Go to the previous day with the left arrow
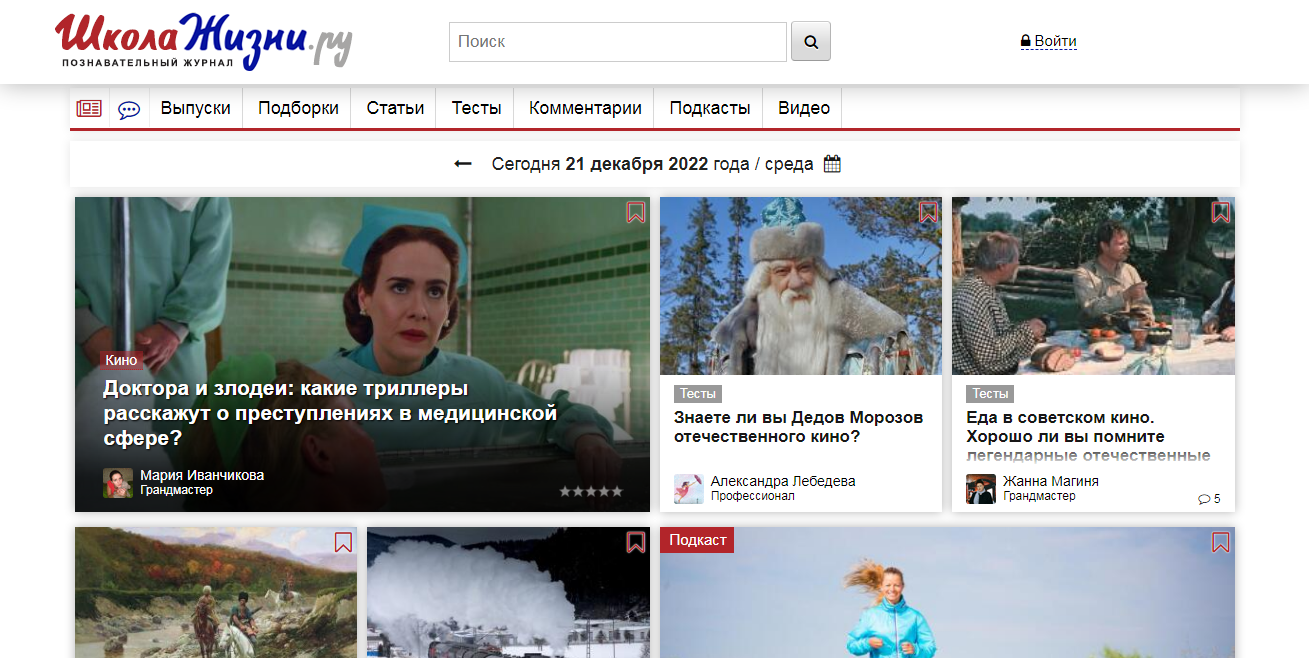 coord(463,164)
